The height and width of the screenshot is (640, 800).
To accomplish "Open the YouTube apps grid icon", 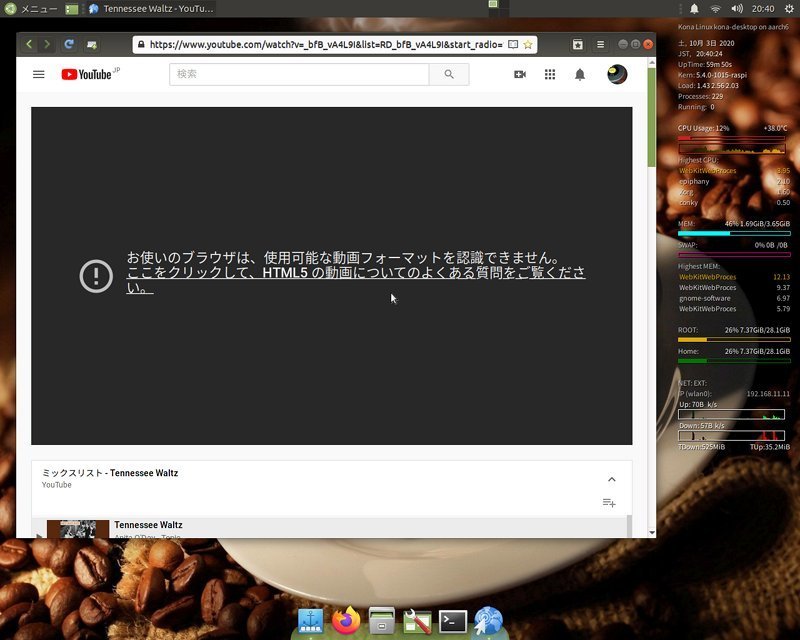I will coord(550,74).
